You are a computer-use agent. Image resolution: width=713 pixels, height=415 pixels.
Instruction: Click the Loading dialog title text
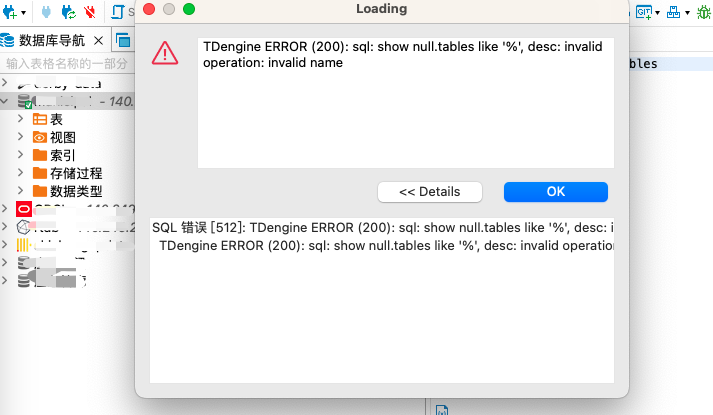[382, 9]
